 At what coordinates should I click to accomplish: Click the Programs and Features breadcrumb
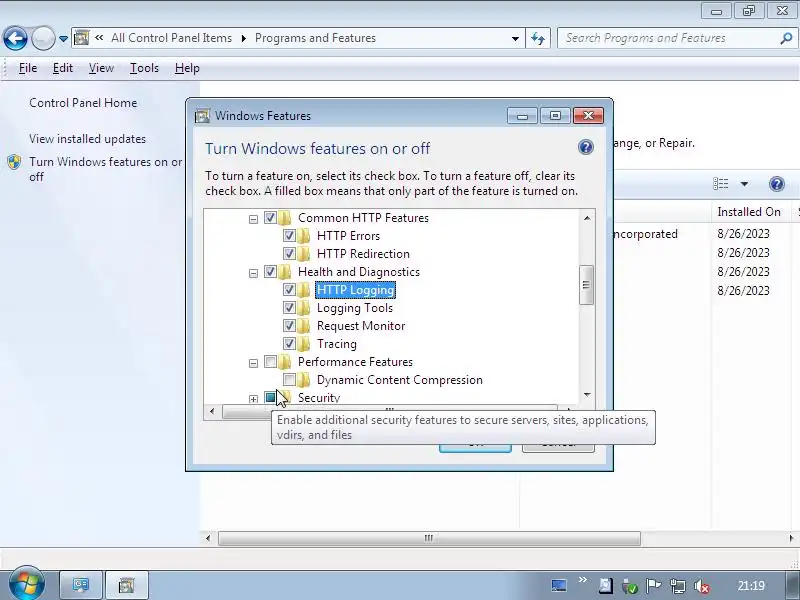point(315,38)
